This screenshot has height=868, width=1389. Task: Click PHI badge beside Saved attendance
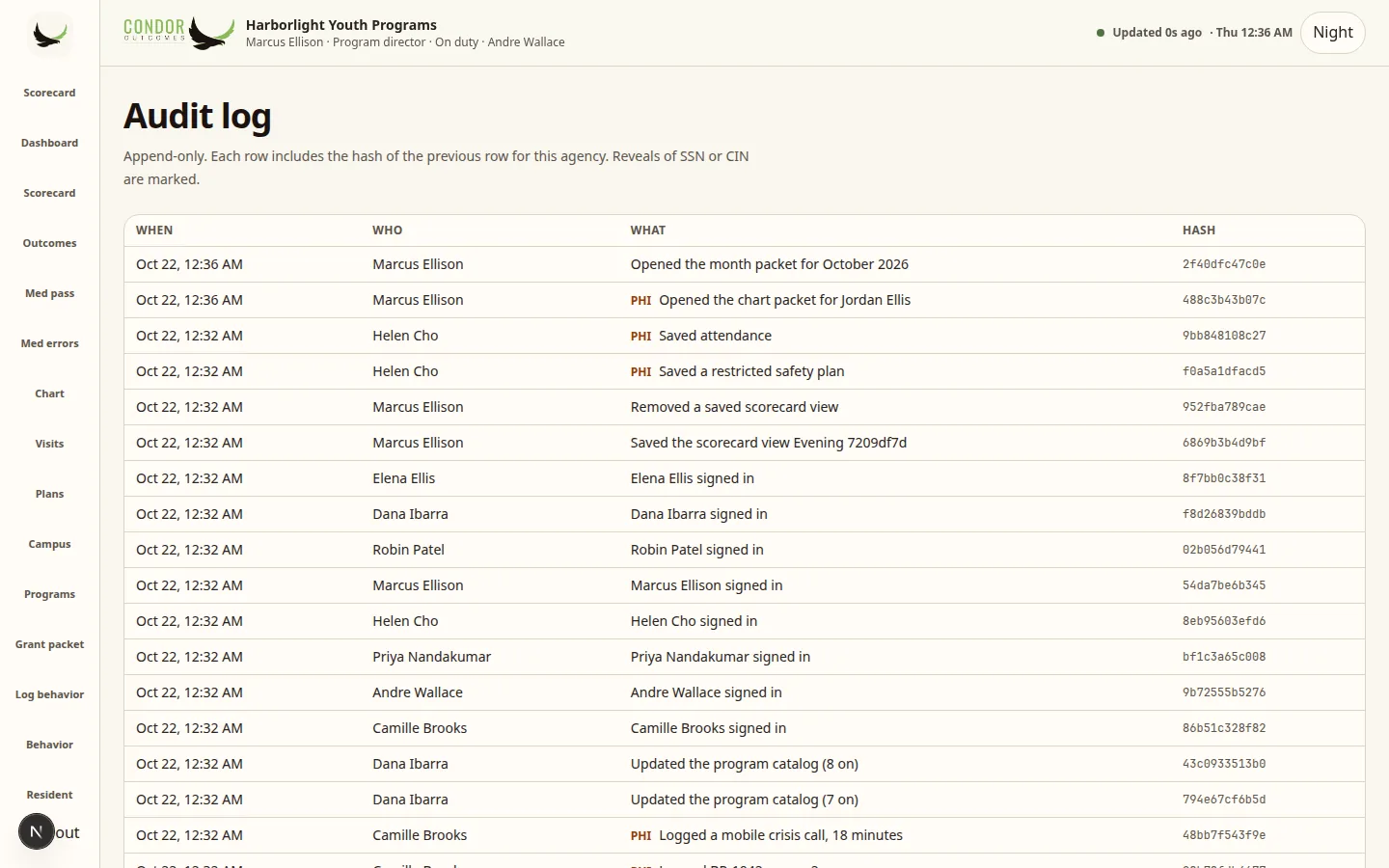(x=640, y=337)
